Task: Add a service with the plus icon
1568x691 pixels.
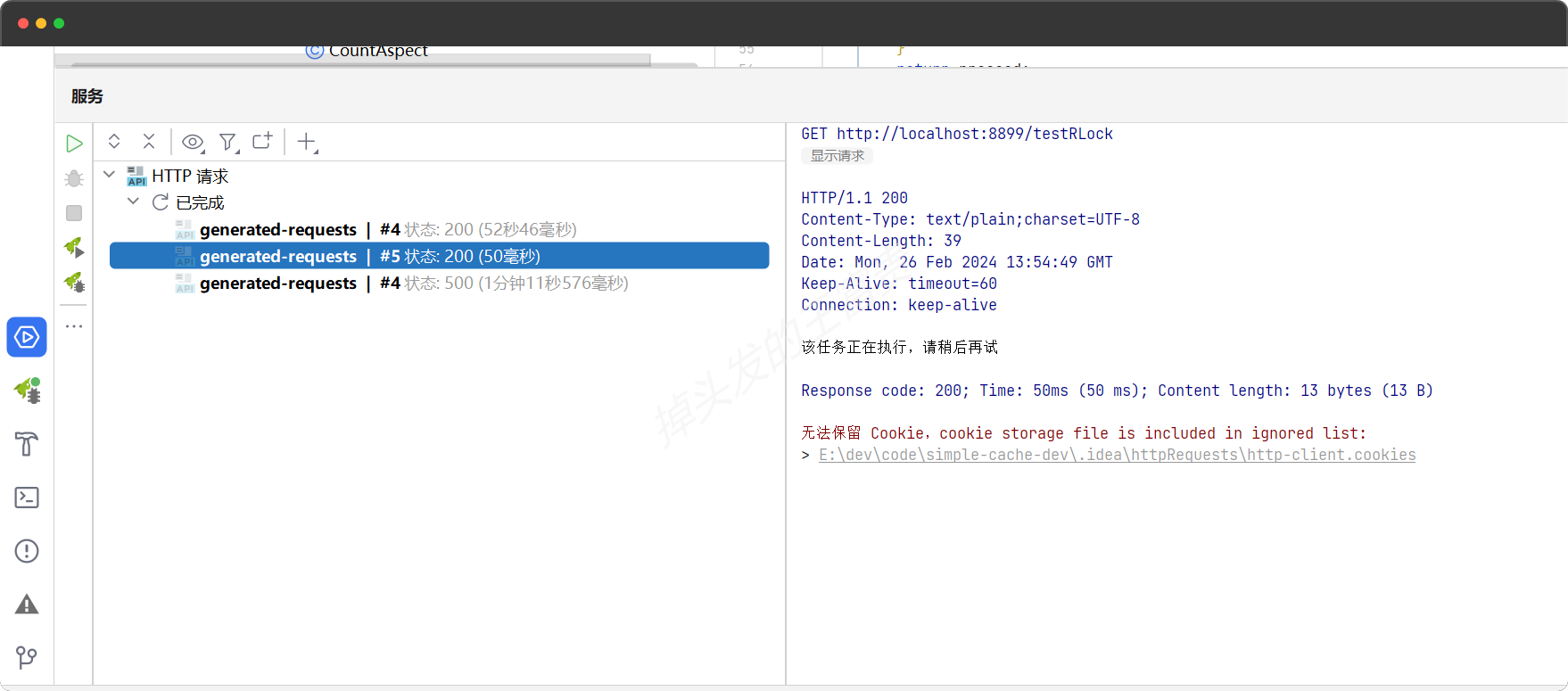Action: coord(307,142)
